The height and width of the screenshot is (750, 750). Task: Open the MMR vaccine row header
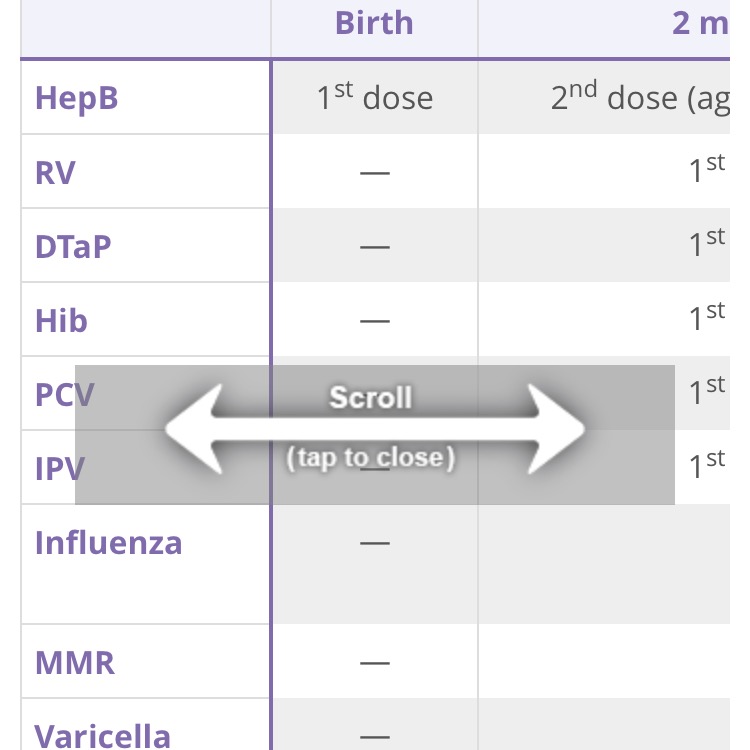pyautogui.click(x=75, y=662)
